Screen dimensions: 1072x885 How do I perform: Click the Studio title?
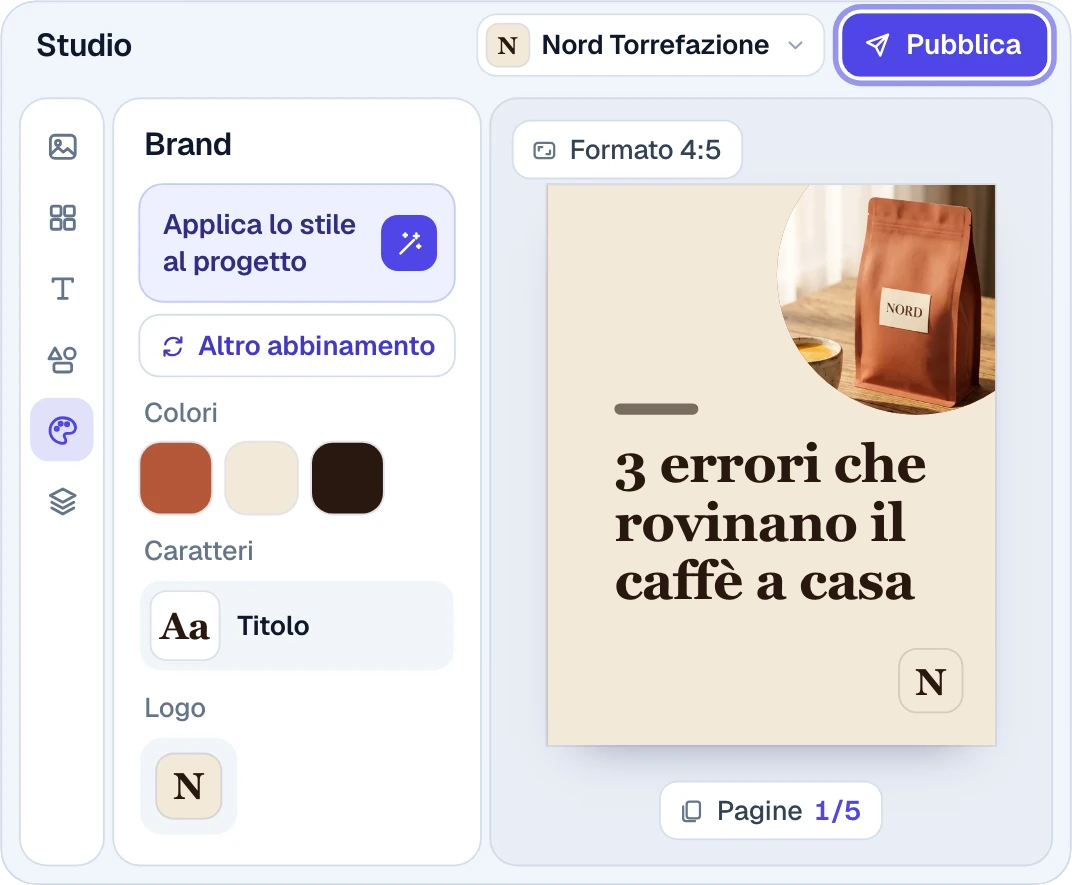[x=84, y=45]
